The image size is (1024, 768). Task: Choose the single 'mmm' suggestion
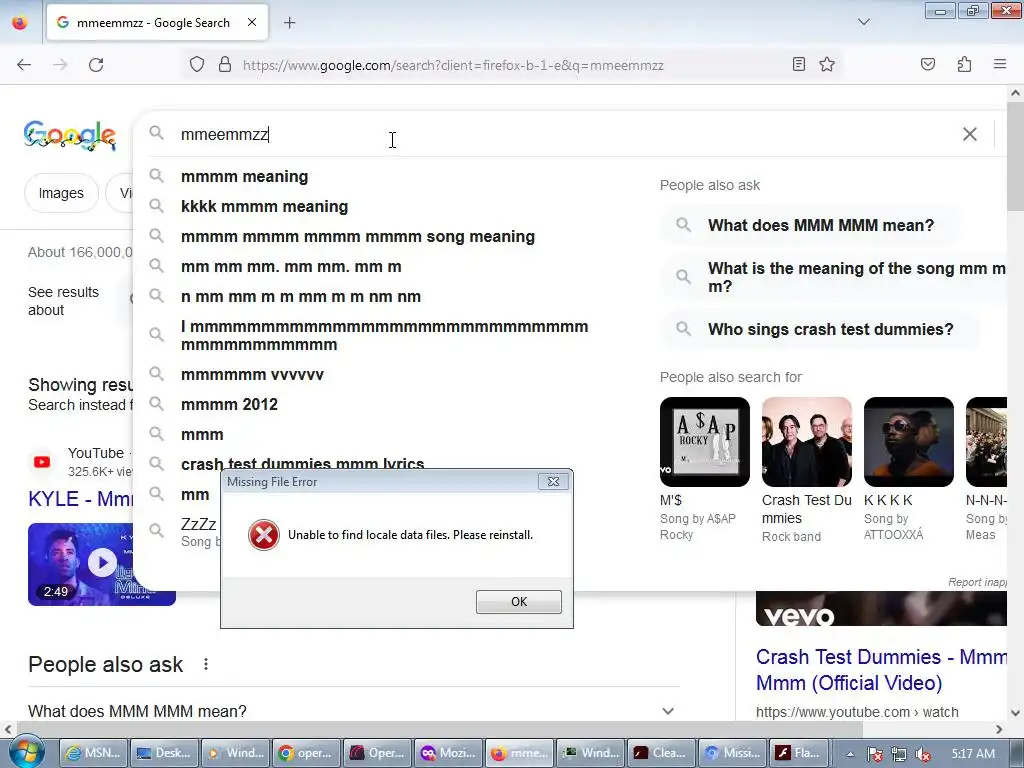coord(202,434)
